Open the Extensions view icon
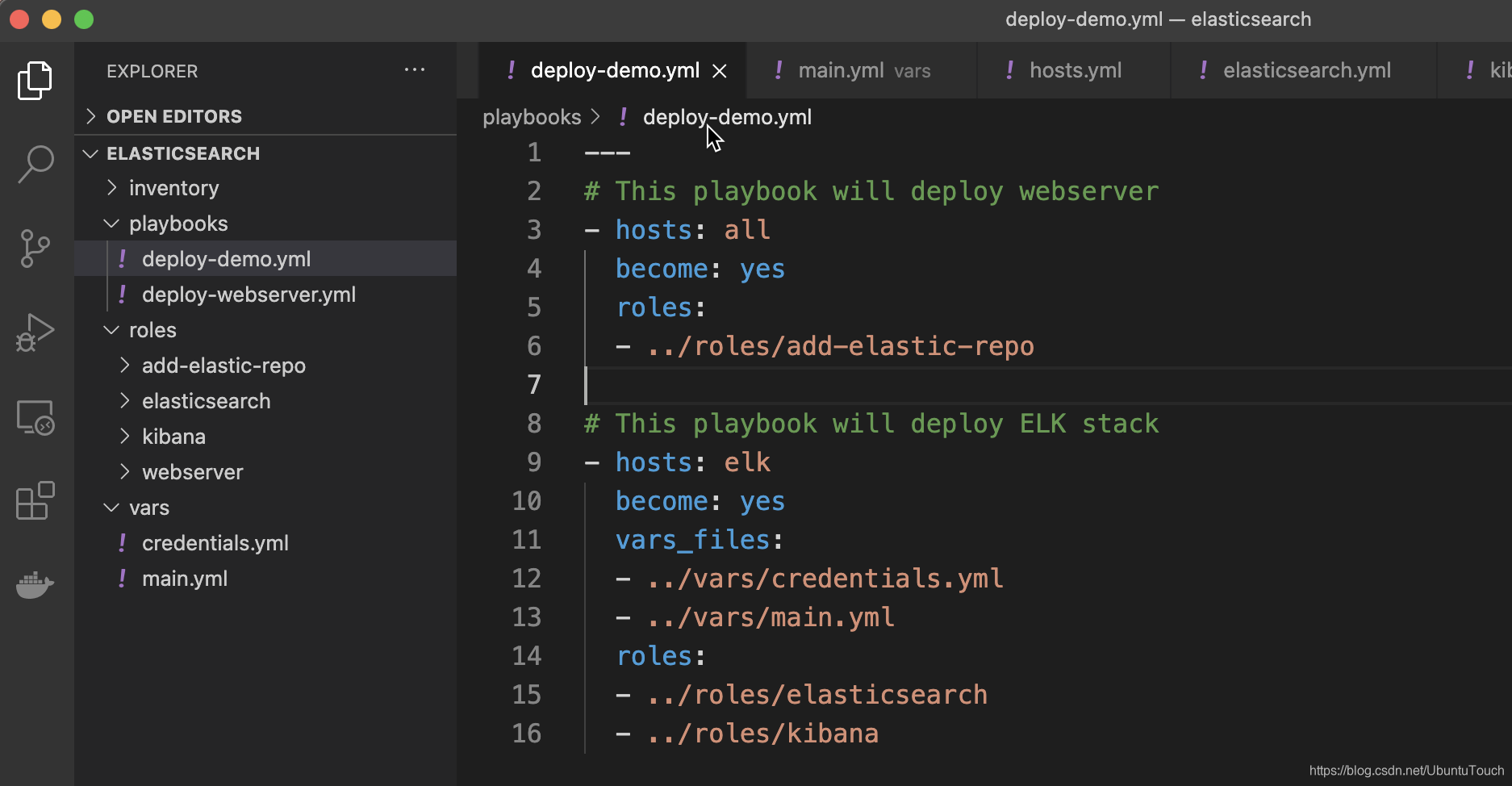 point(35,500)
